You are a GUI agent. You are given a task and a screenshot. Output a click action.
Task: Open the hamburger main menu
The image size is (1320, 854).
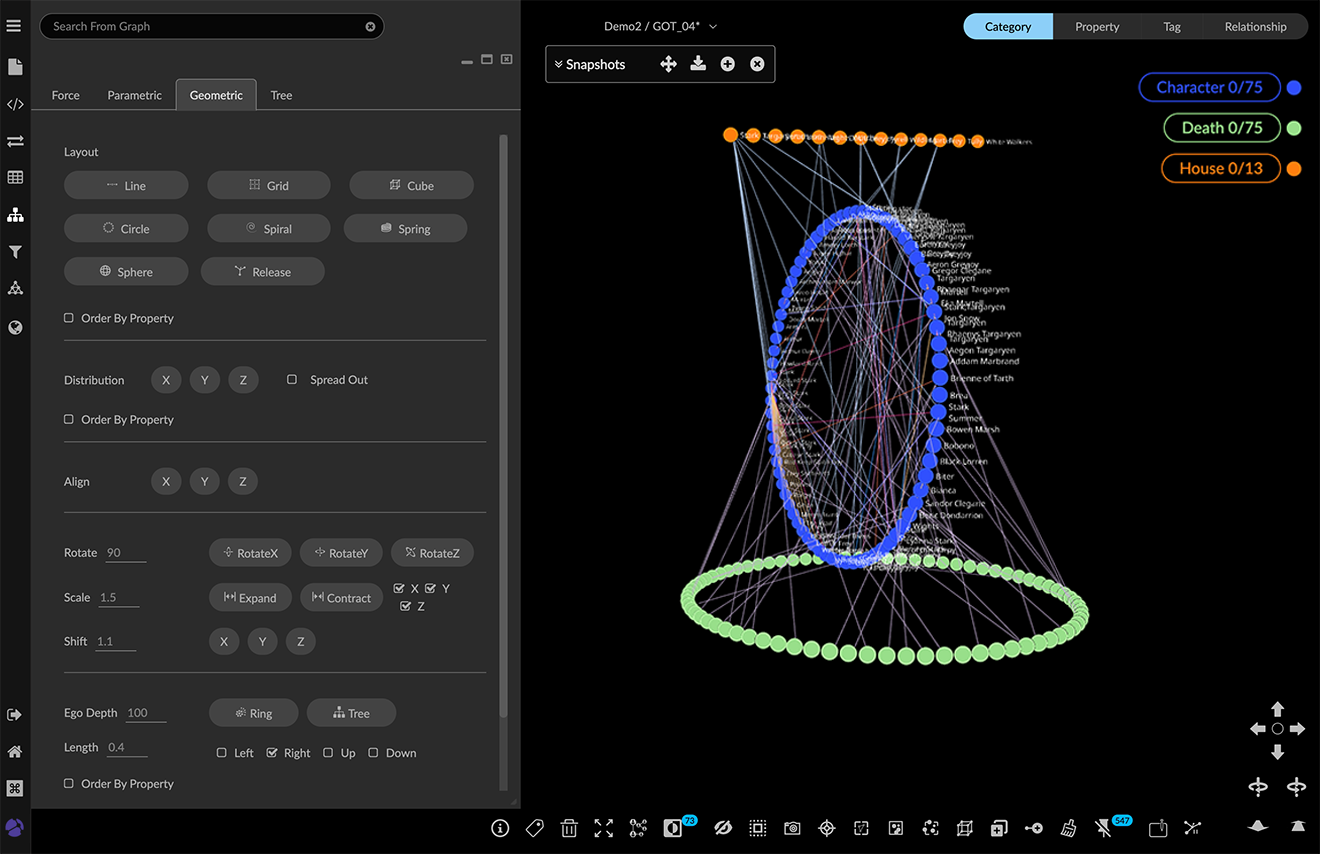pyautogui.click(x=14, y=26)
